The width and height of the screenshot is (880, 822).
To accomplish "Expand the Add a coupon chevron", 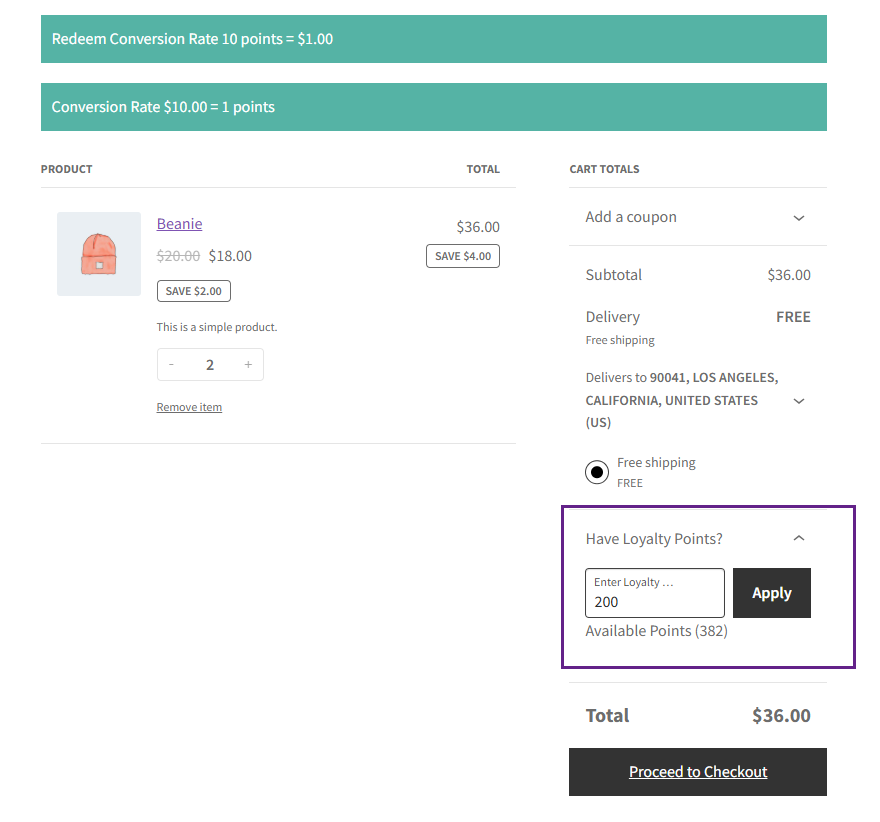I will pyautogui.click(x=798, y=218).
